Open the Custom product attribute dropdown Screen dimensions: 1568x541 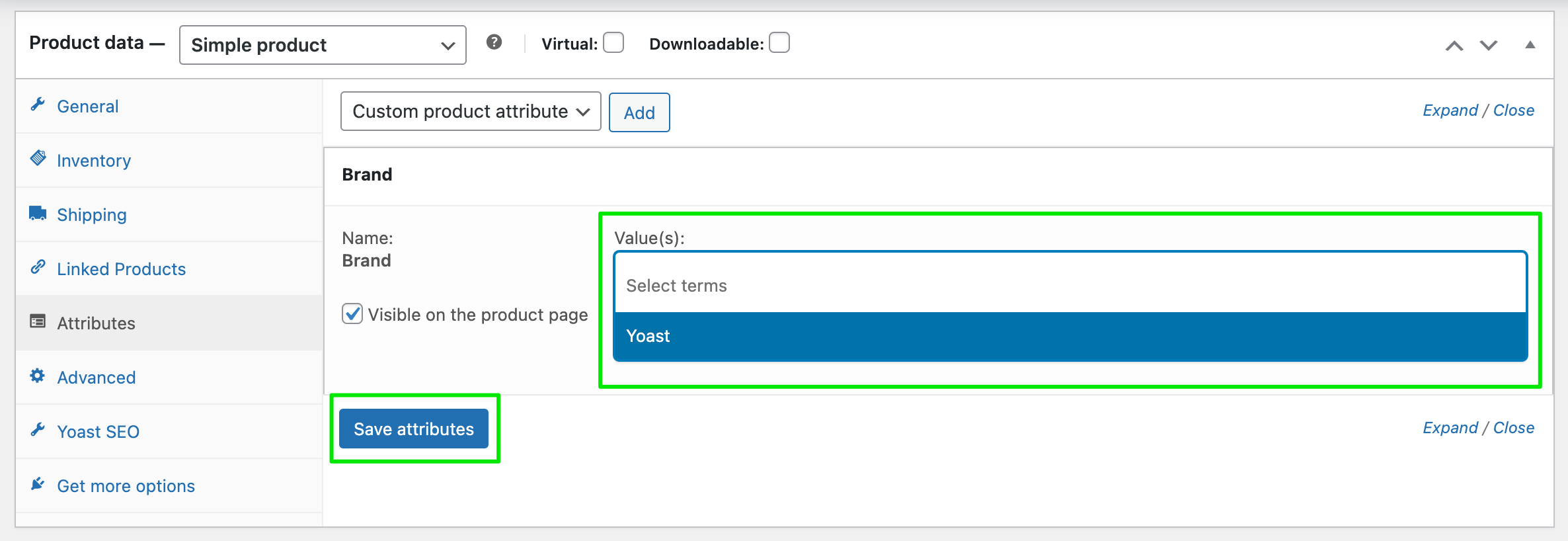[x=470, y=112]
